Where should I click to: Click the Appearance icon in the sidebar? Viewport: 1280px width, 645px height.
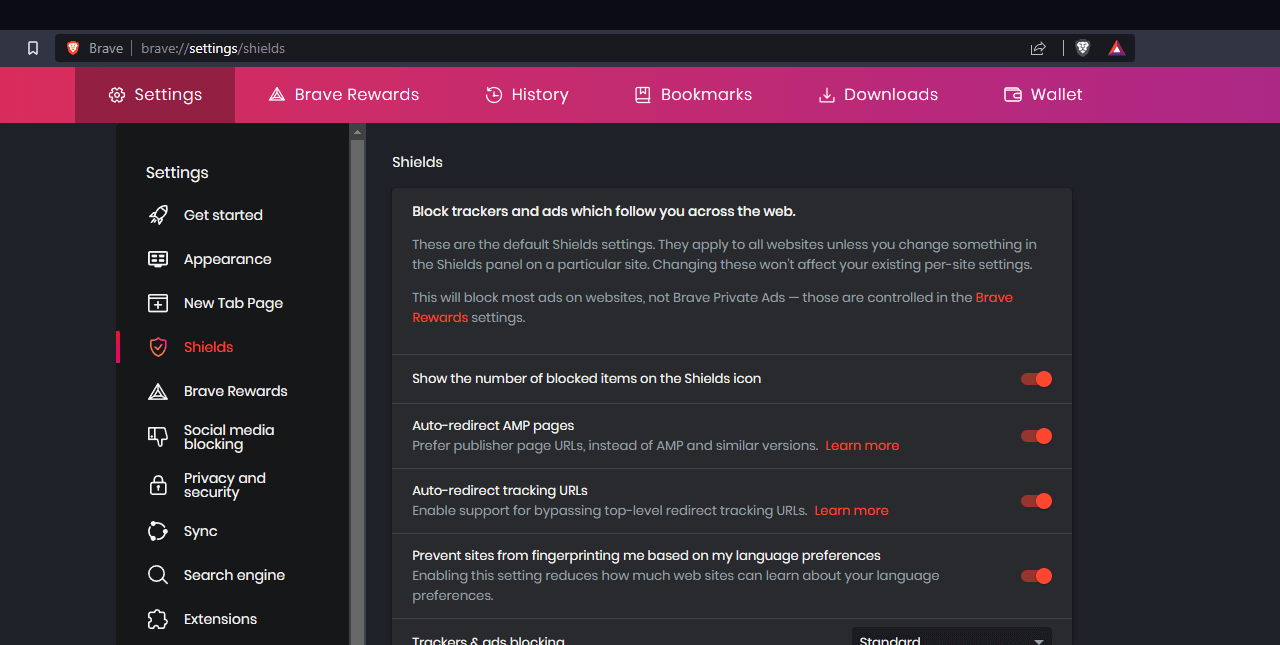pos(158,259)
